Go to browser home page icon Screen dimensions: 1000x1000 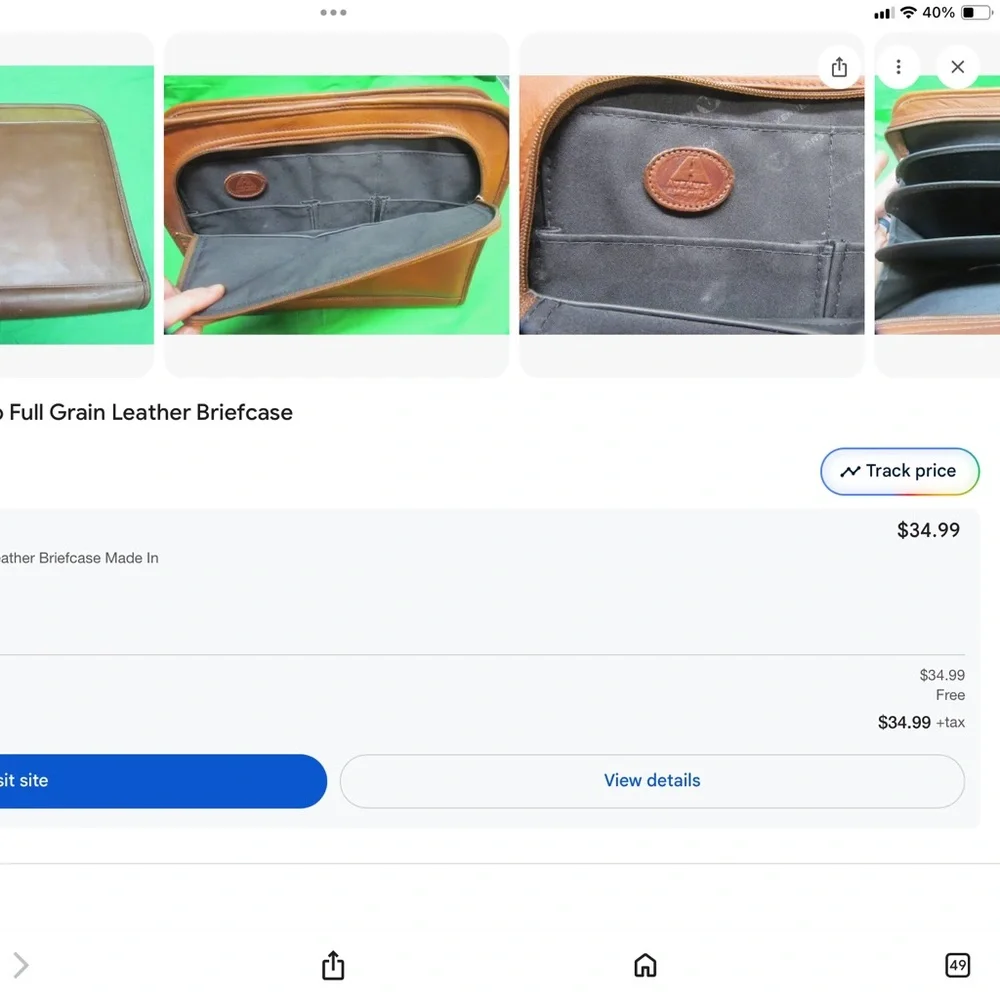(645, 965)
